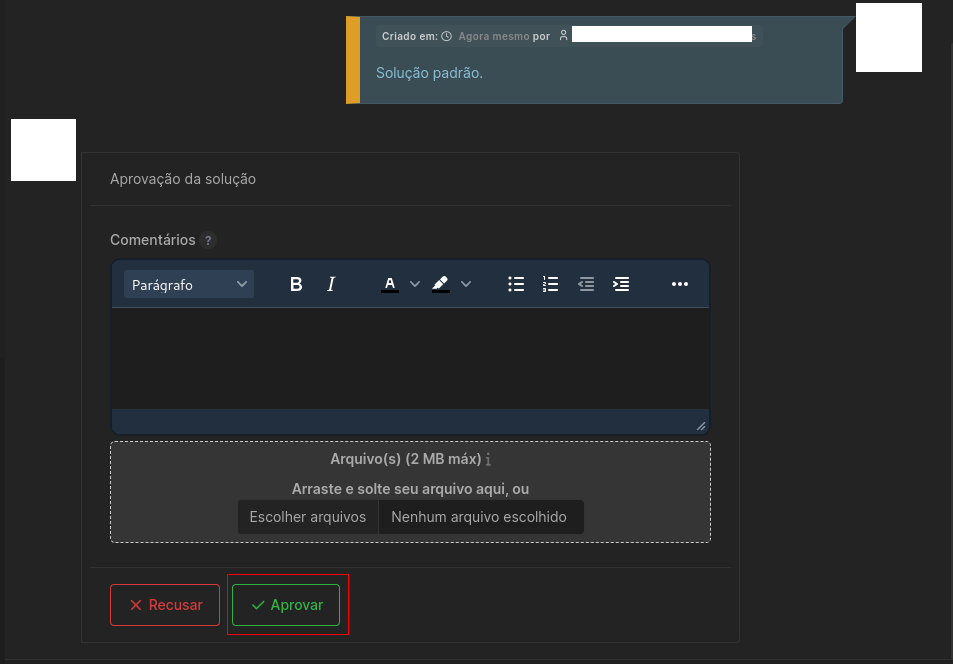The height and width of the screenshot is (664, 953).
Task: Apply the current text color swatch
Action: [x=390, y=284]
